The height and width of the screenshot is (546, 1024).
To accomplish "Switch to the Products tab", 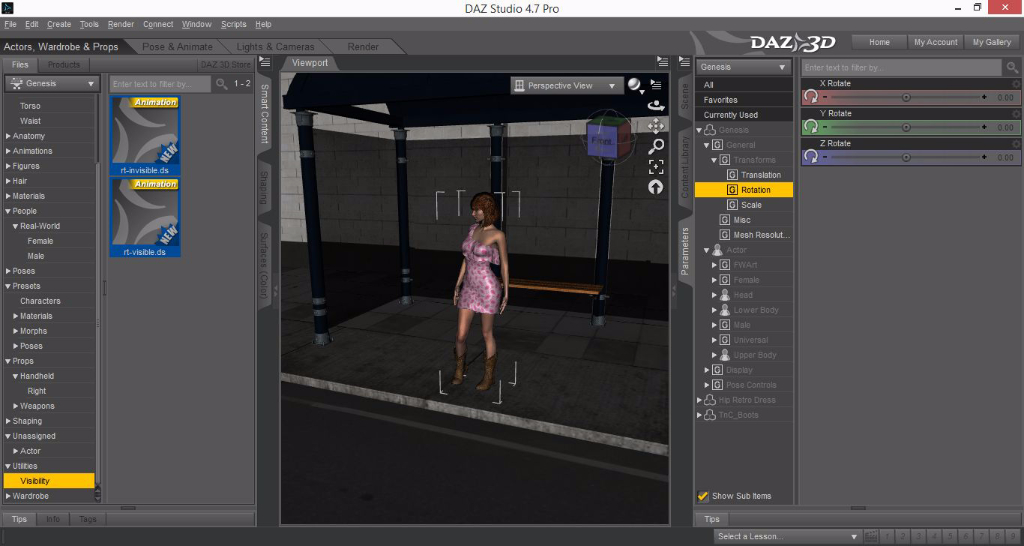I will pos(63,65).
